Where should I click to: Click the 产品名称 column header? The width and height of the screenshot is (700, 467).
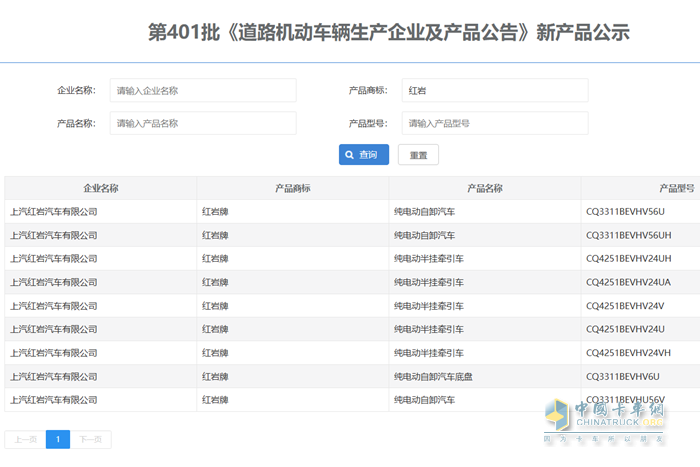[x=485, y=188]
